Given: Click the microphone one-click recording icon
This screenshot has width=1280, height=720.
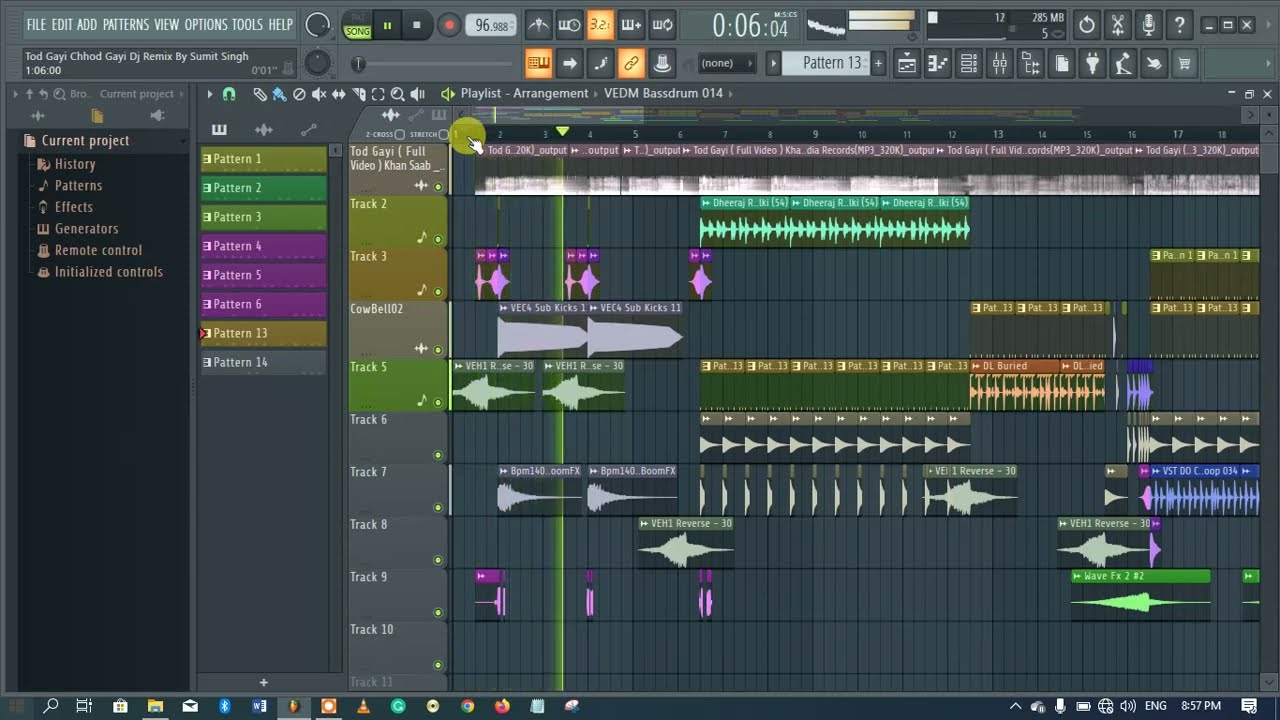Looking at the screenshot, I should [x=1149, y=25].
